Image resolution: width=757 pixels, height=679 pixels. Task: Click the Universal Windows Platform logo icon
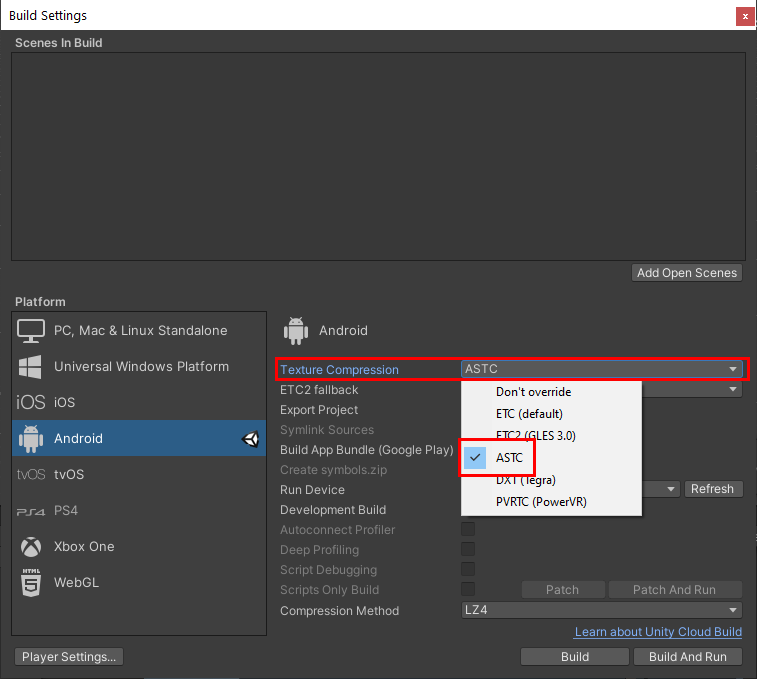point(31,366)
